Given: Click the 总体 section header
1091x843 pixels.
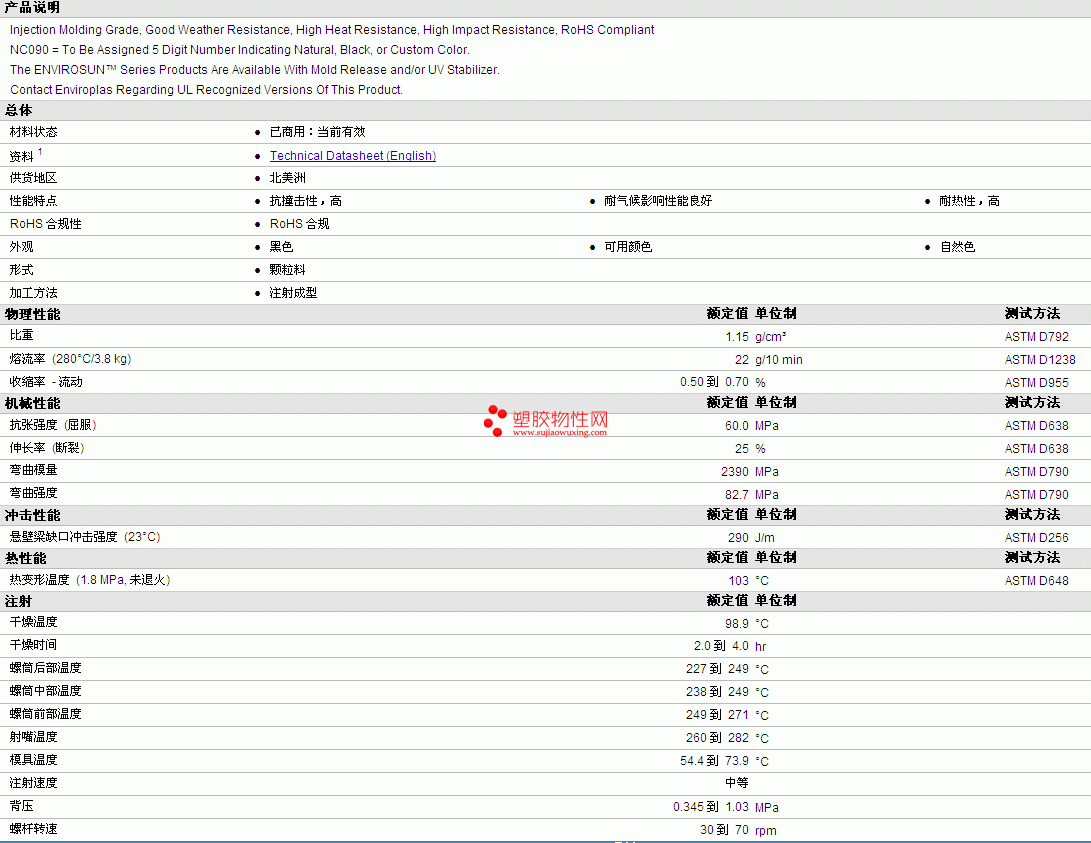Looking at the screenshot, I should (x=19, y=111).
